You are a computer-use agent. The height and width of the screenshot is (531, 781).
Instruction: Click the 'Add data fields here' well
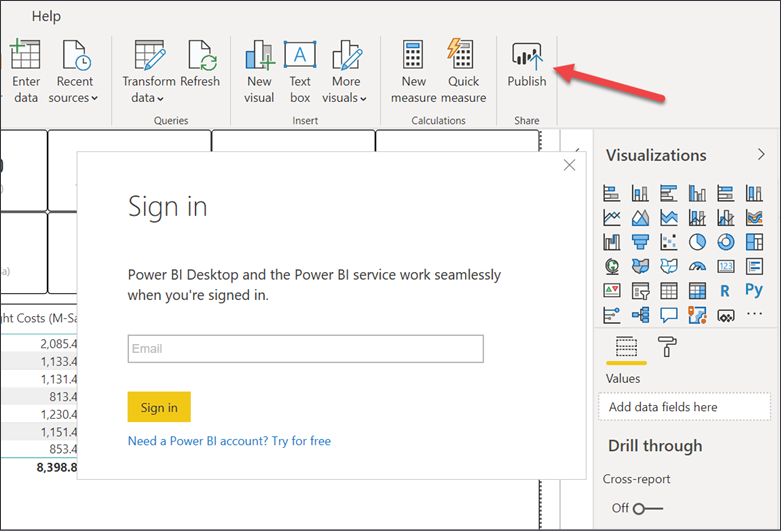[x=684, y=407]
